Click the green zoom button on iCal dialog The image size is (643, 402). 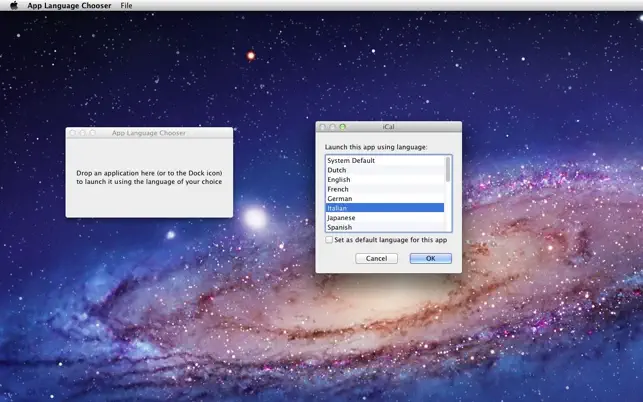(342, 127)
